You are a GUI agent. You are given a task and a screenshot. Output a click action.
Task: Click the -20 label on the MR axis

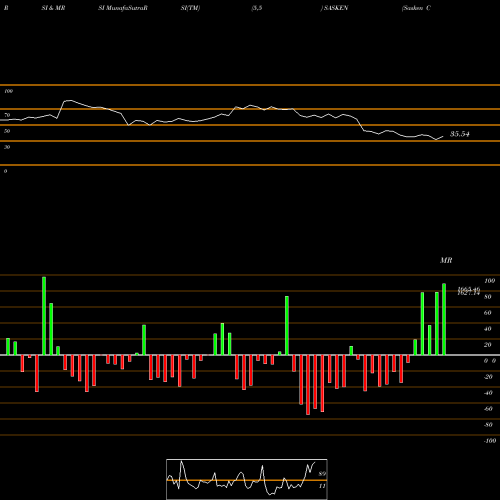(x=488, y=377)
